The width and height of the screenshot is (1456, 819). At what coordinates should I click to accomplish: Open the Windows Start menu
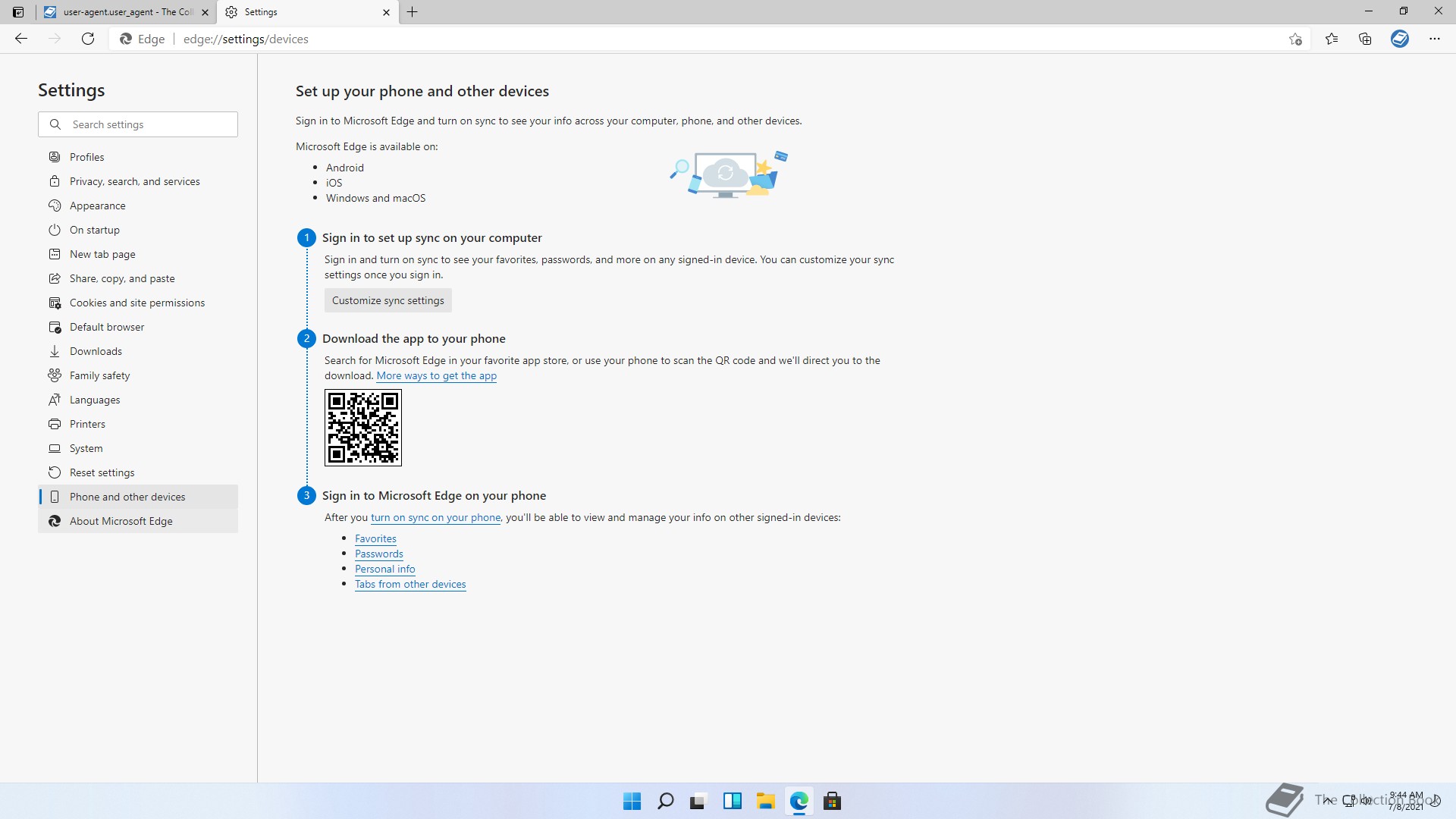pyautogui.click(x=632, y=801)
